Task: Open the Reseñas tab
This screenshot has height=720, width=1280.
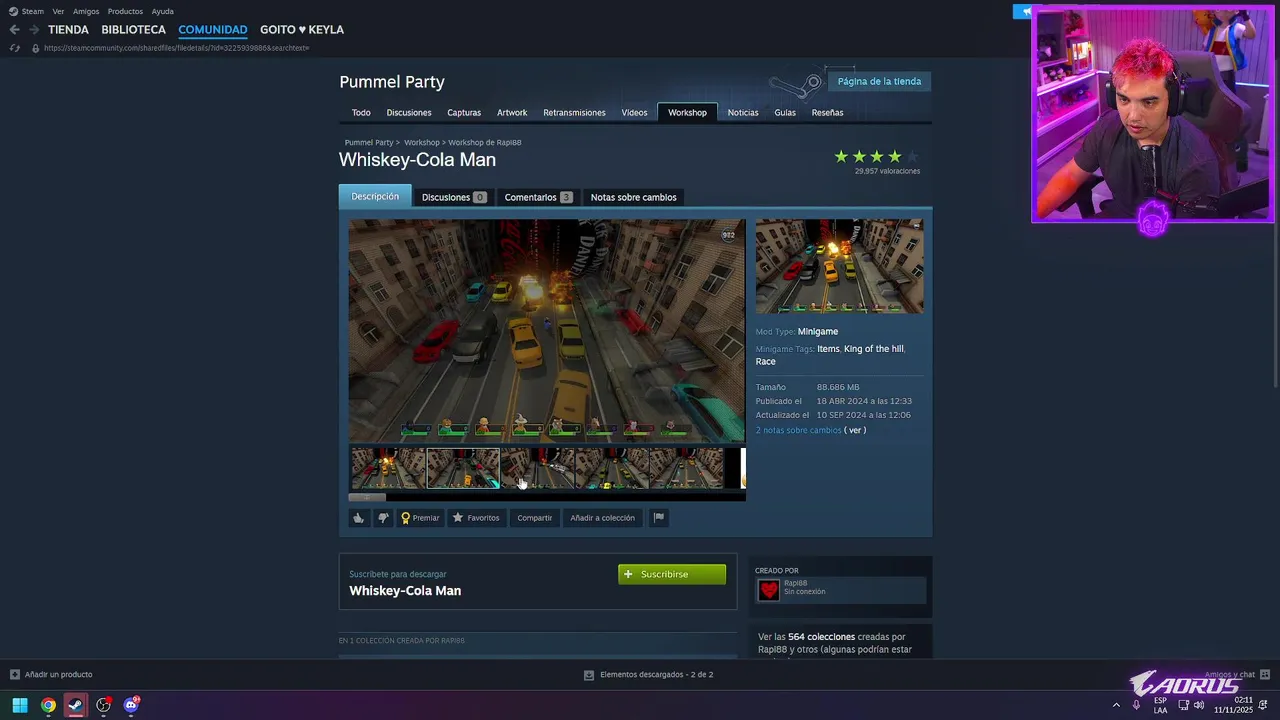Action: click(x=827, y=113)
